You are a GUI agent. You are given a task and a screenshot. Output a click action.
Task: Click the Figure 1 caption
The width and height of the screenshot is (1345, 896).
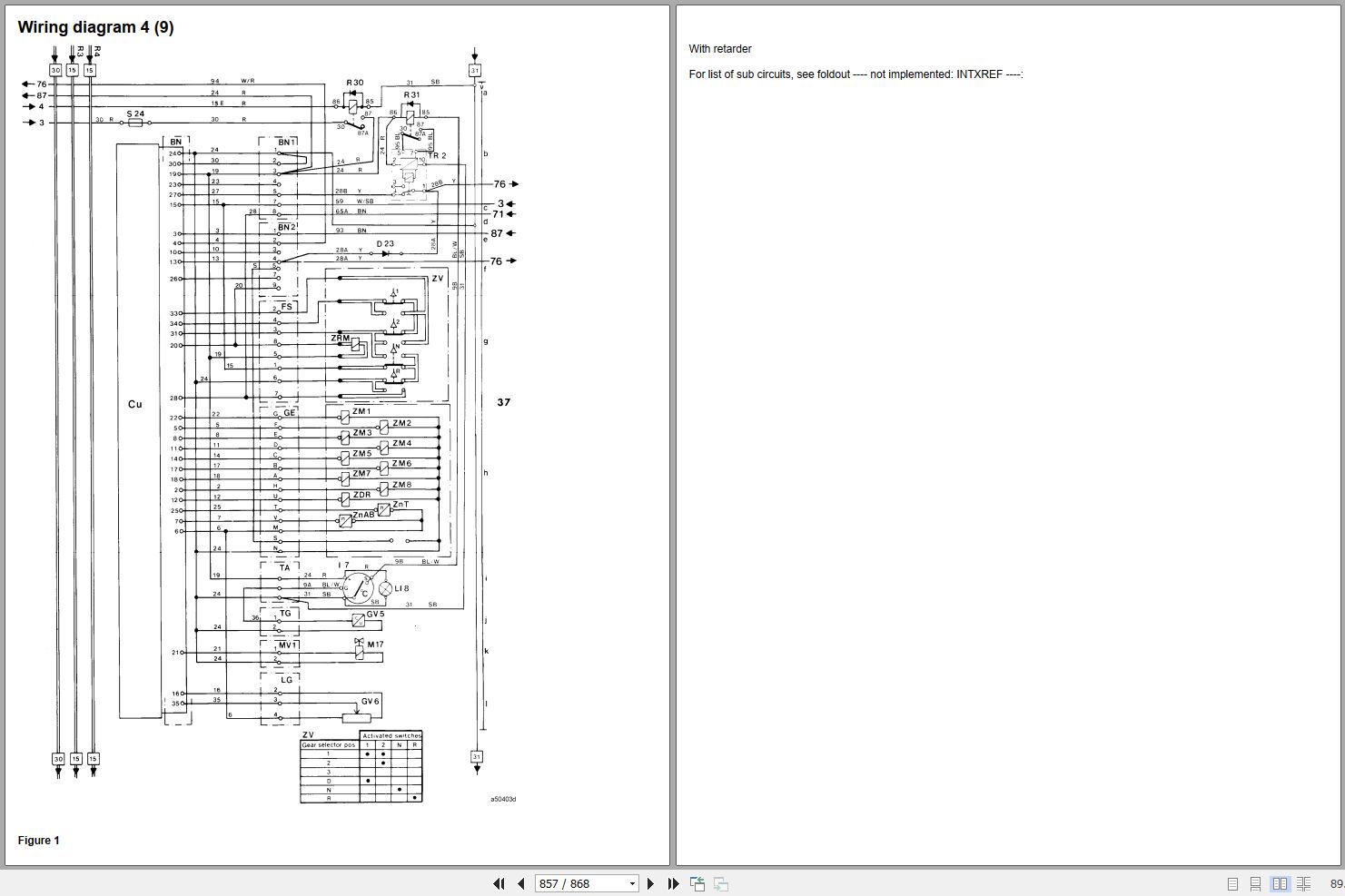tap(39, 841)
